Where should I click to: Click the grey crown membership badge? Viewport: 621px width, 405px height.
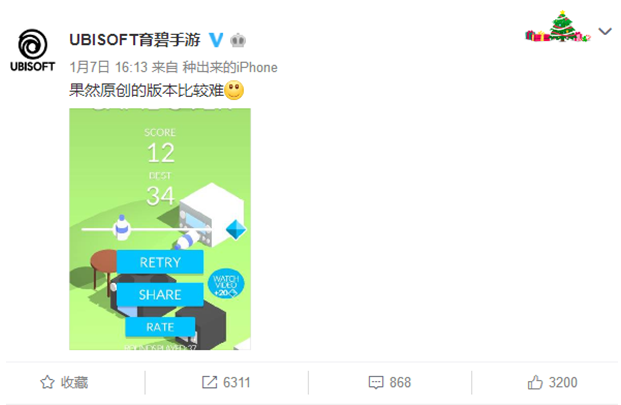238,40
